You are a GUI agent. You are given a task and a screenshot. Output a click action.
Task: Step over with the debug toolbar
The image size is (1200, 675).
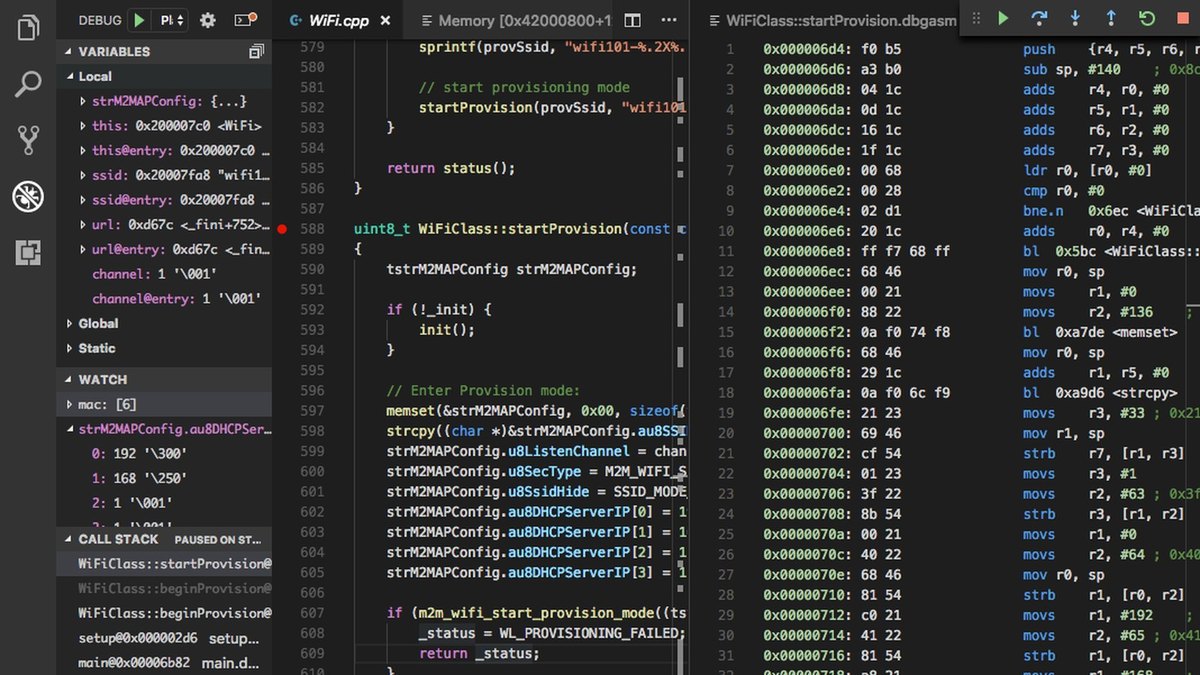click(1039, 18)
